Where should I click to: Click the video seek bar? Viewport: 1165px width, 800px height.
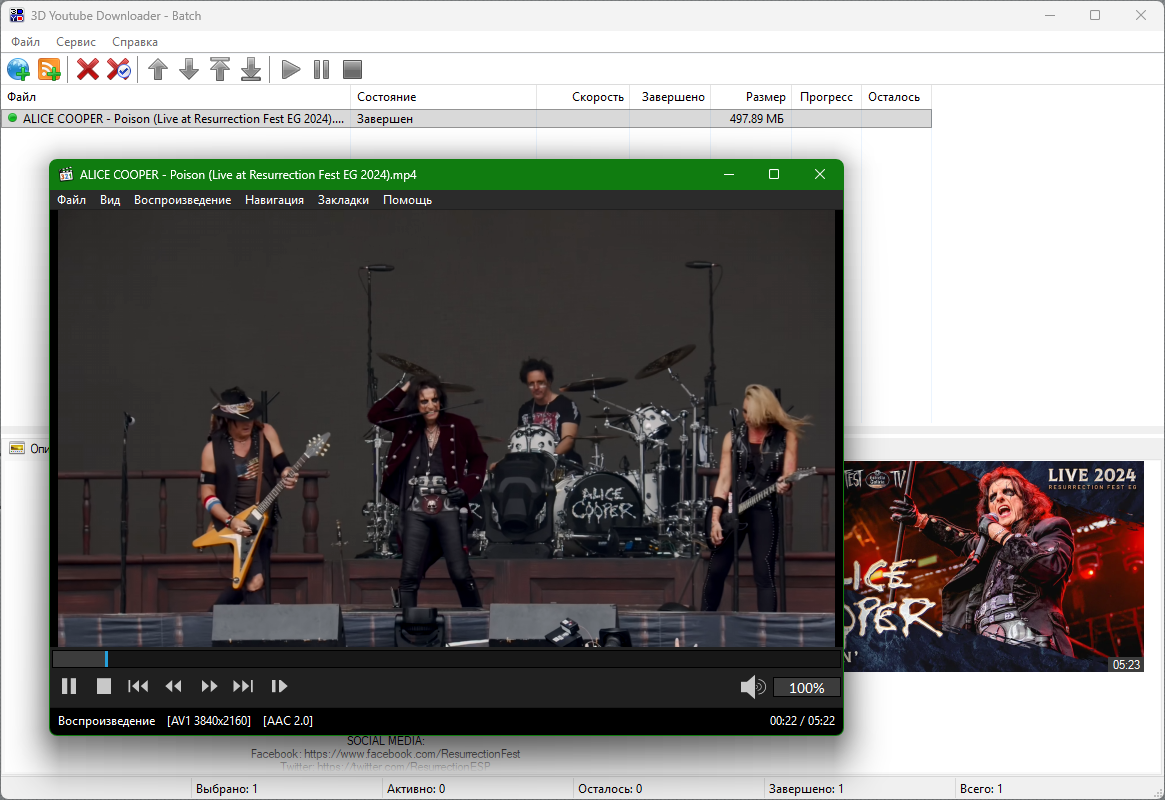pos(446,659)
